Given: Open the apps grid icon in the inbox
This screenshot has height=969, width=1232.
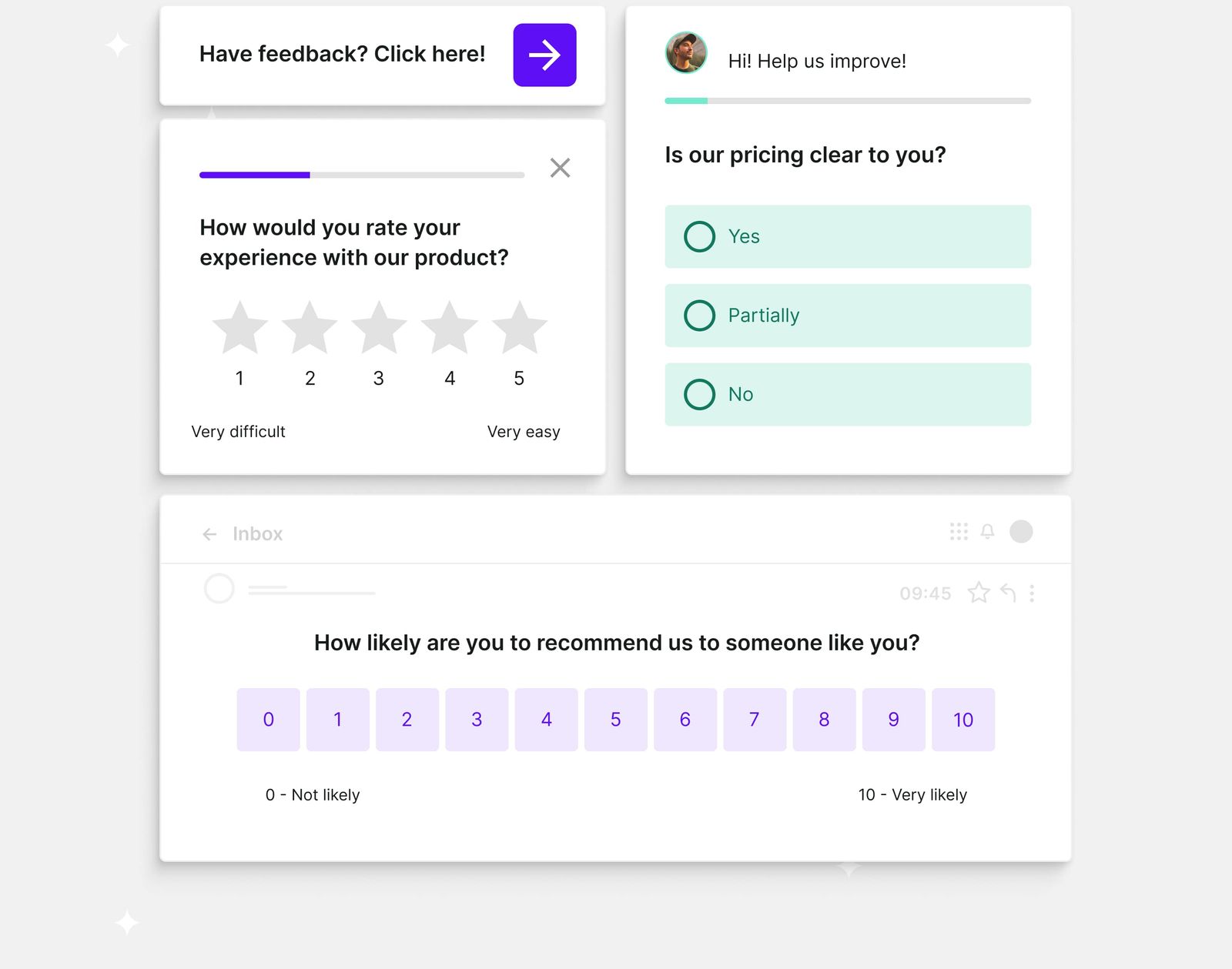Looking at the screenshot, I should pos(957,531).
